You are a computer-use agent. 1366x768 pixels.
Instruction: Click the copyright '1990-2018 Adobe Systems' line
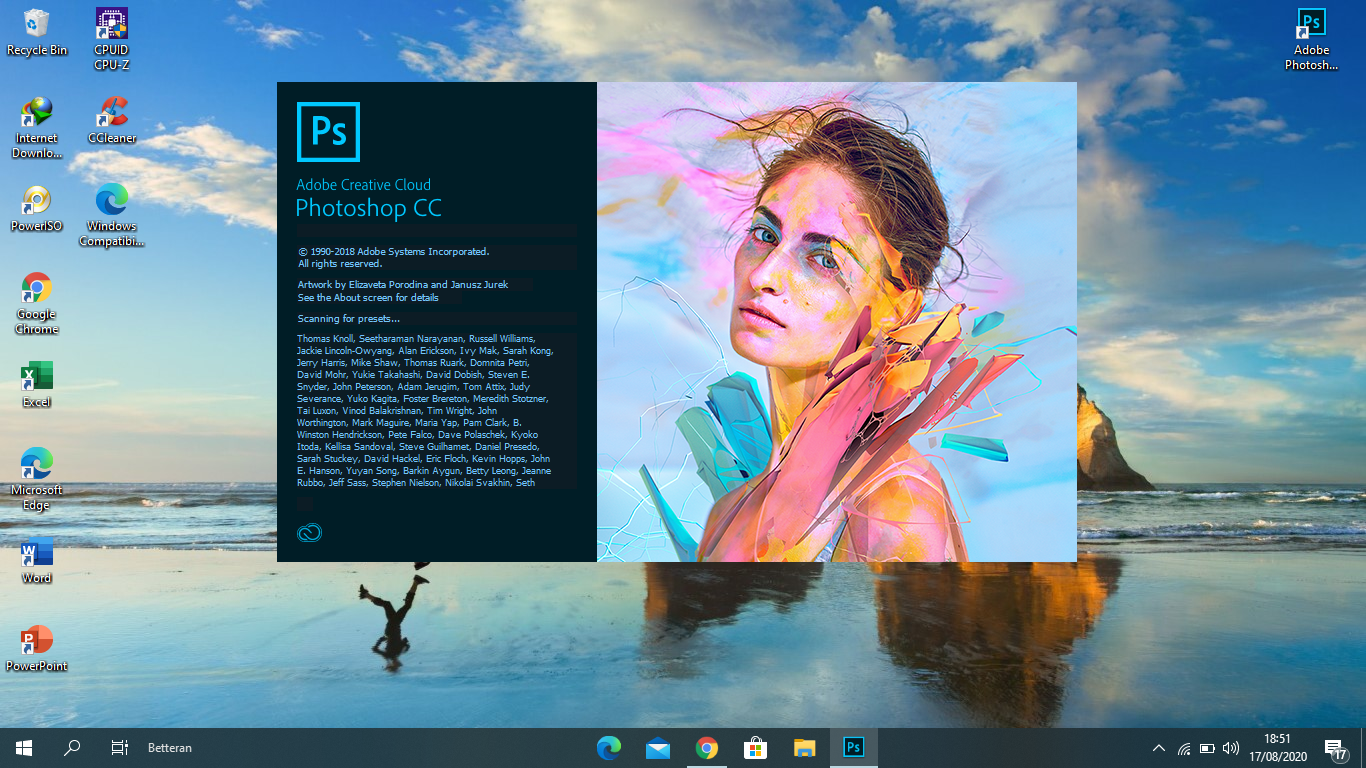click(x=393, y=252)
